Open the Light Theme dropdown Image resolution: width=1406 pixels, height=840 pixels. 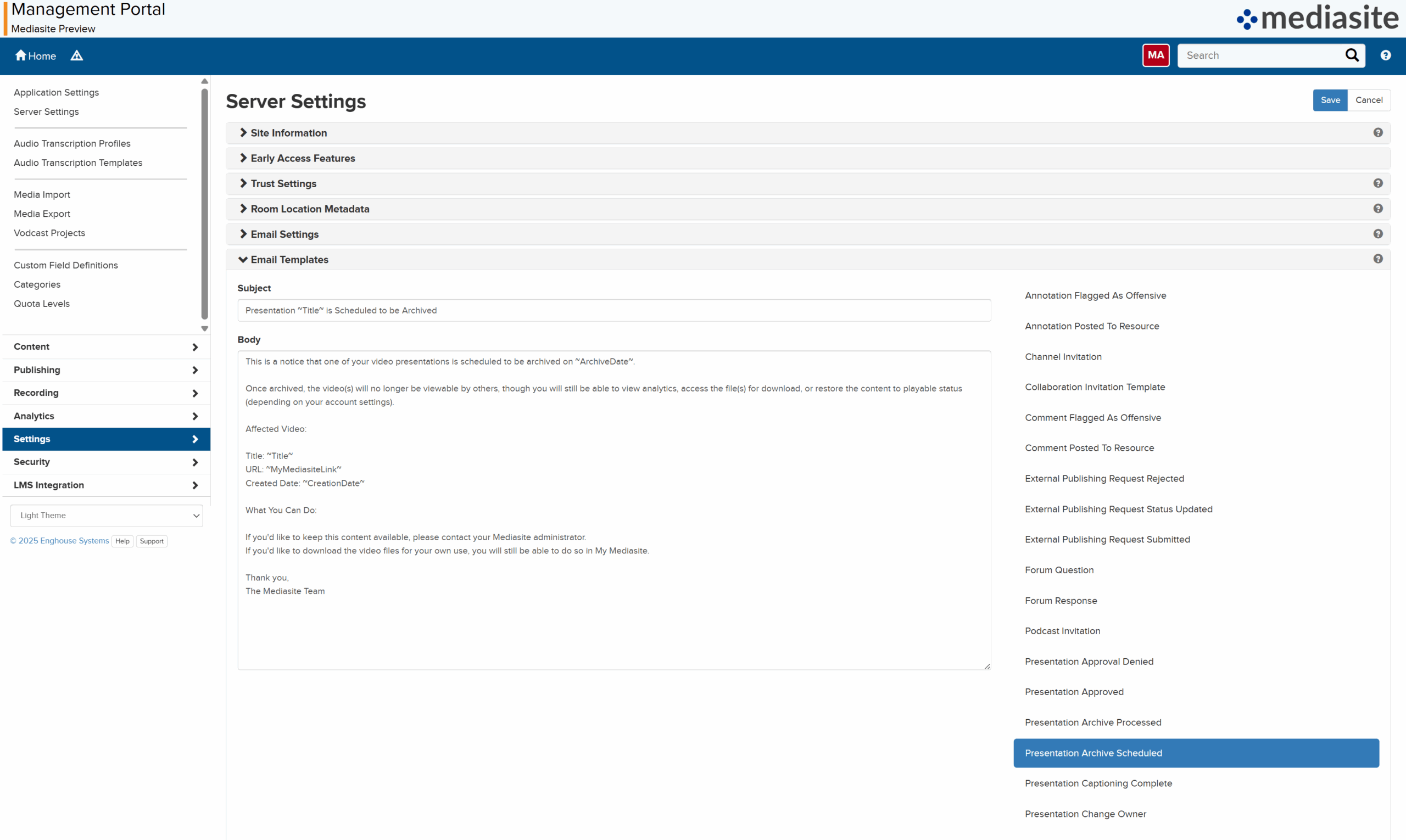click(107, 516)
